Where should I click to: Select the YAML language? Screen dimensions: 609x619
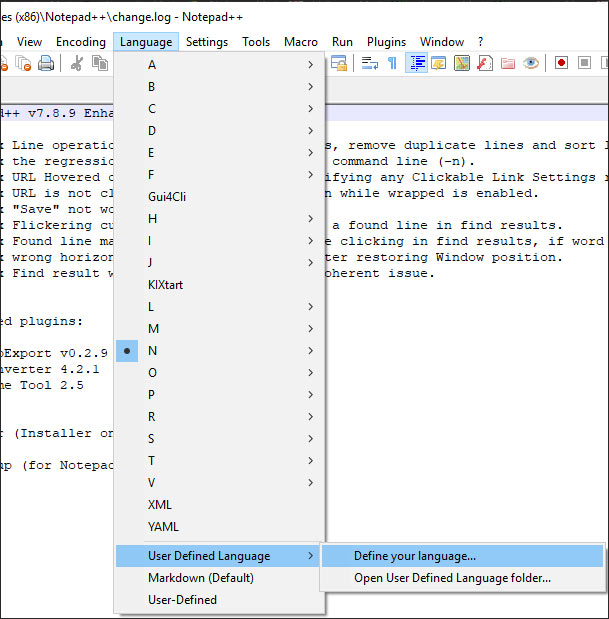(219, 527)
